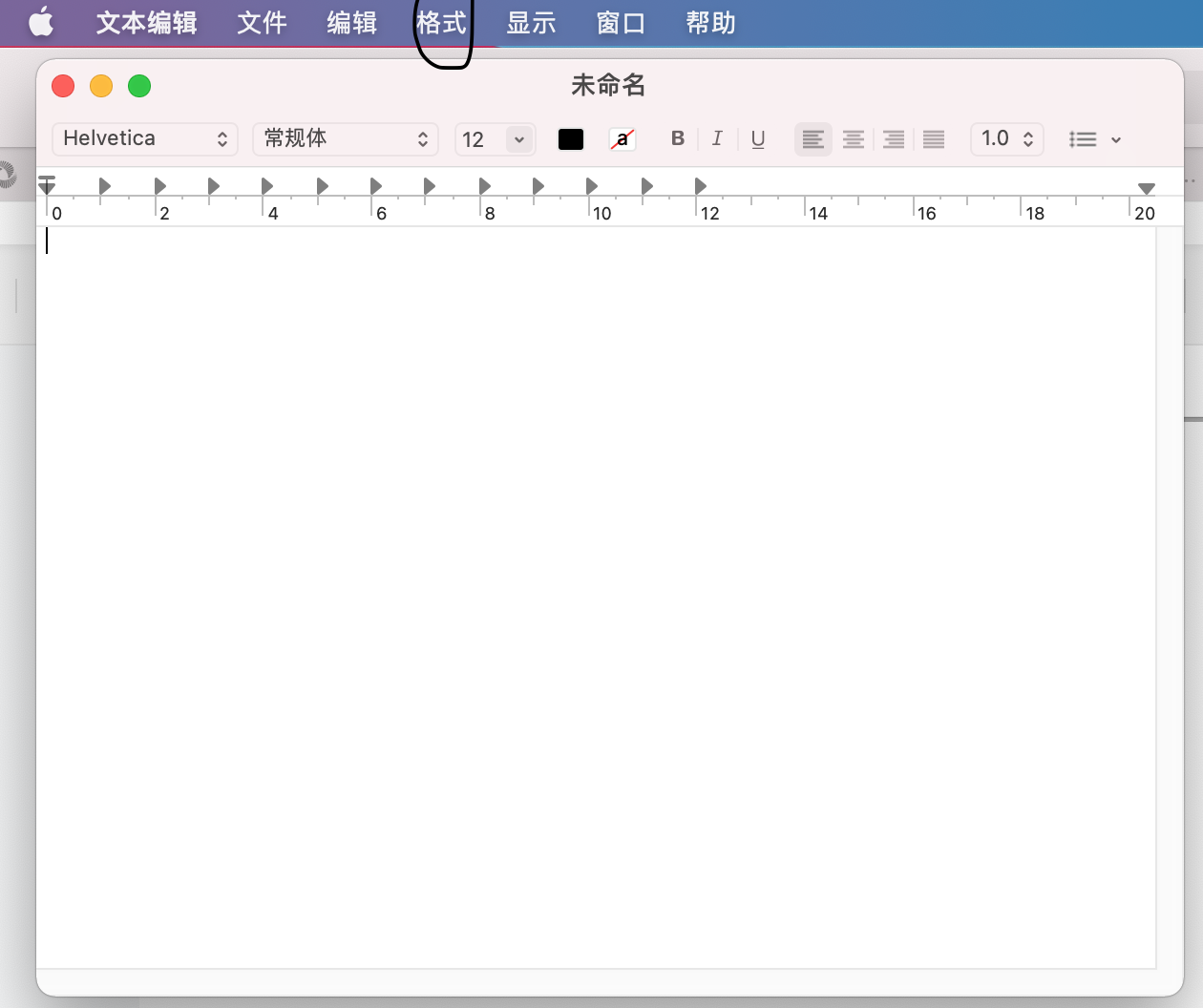The height and width of the screenshot is (1008, 1203).
Task: Click the last tab stop before 12
Action: [700, 185]
